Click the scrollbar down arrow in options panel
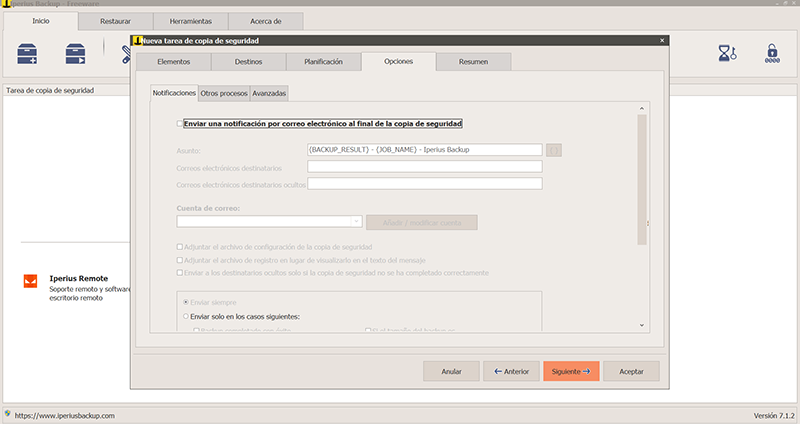Image resolution: width=800 pixels, height=424 pixels. [642, 325]
